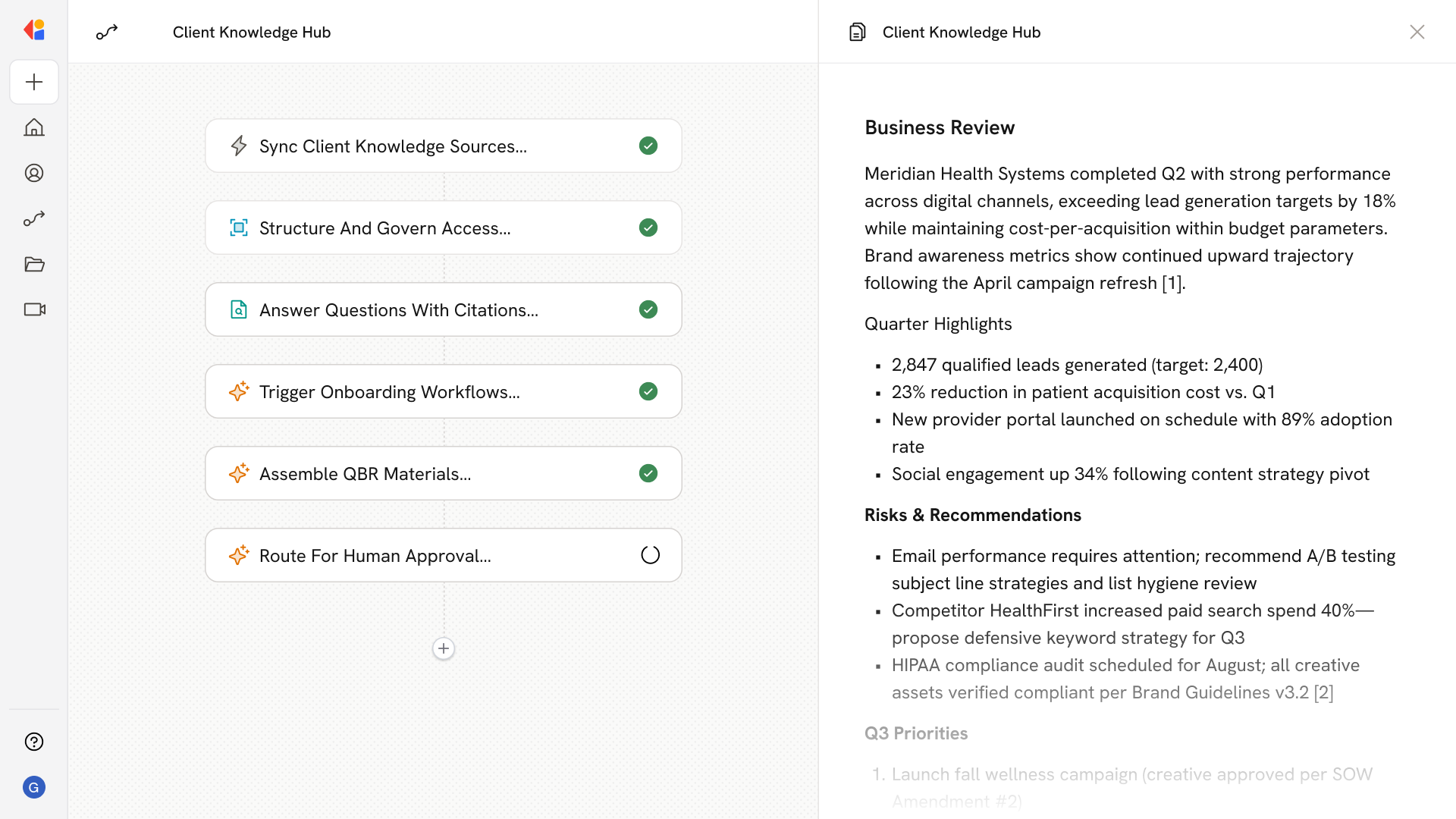1456x819 pixels.
Task: Select the Structure And Govern Access step
Action: click(x=443, y=227)
